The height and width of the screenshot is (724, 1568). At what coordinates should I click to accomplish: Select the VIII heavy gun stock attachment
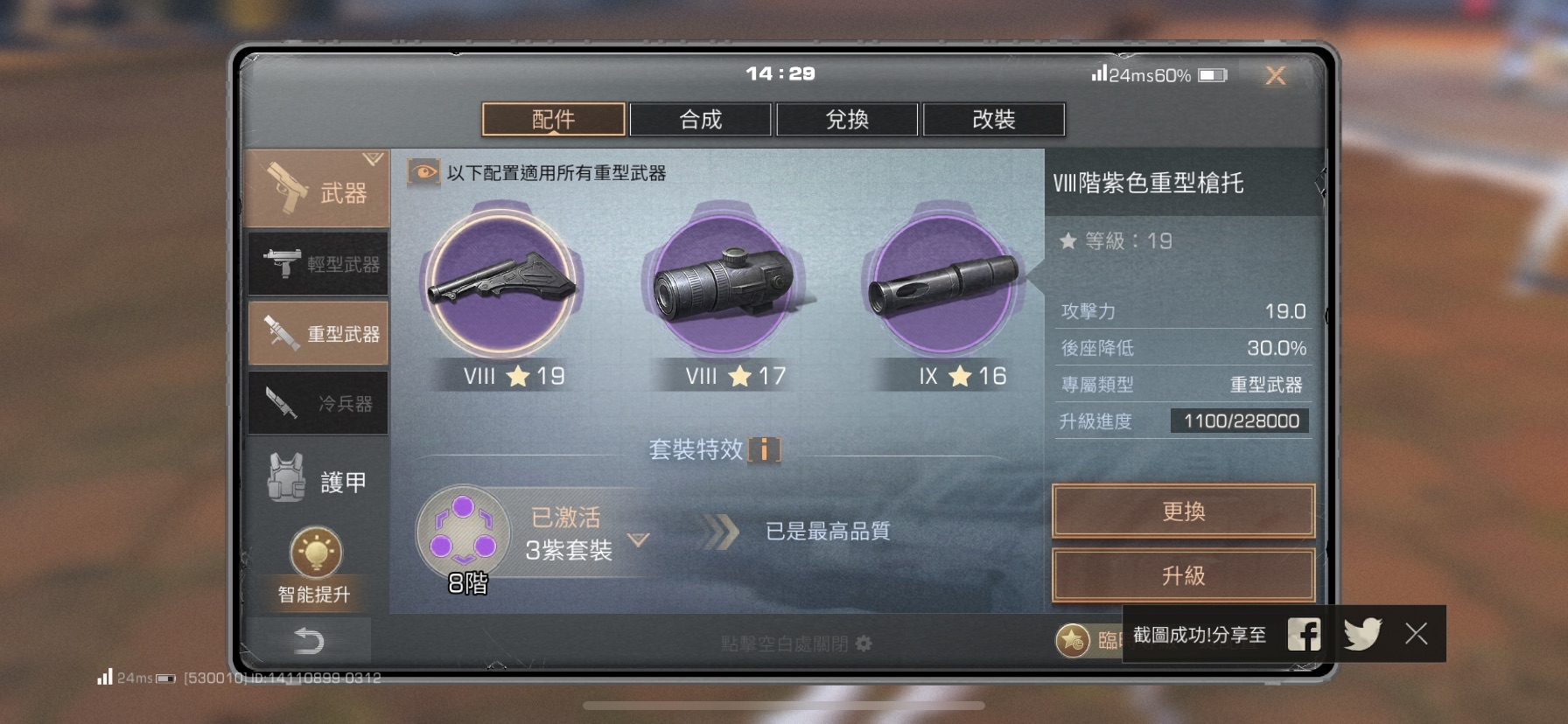tap(501, 282)
